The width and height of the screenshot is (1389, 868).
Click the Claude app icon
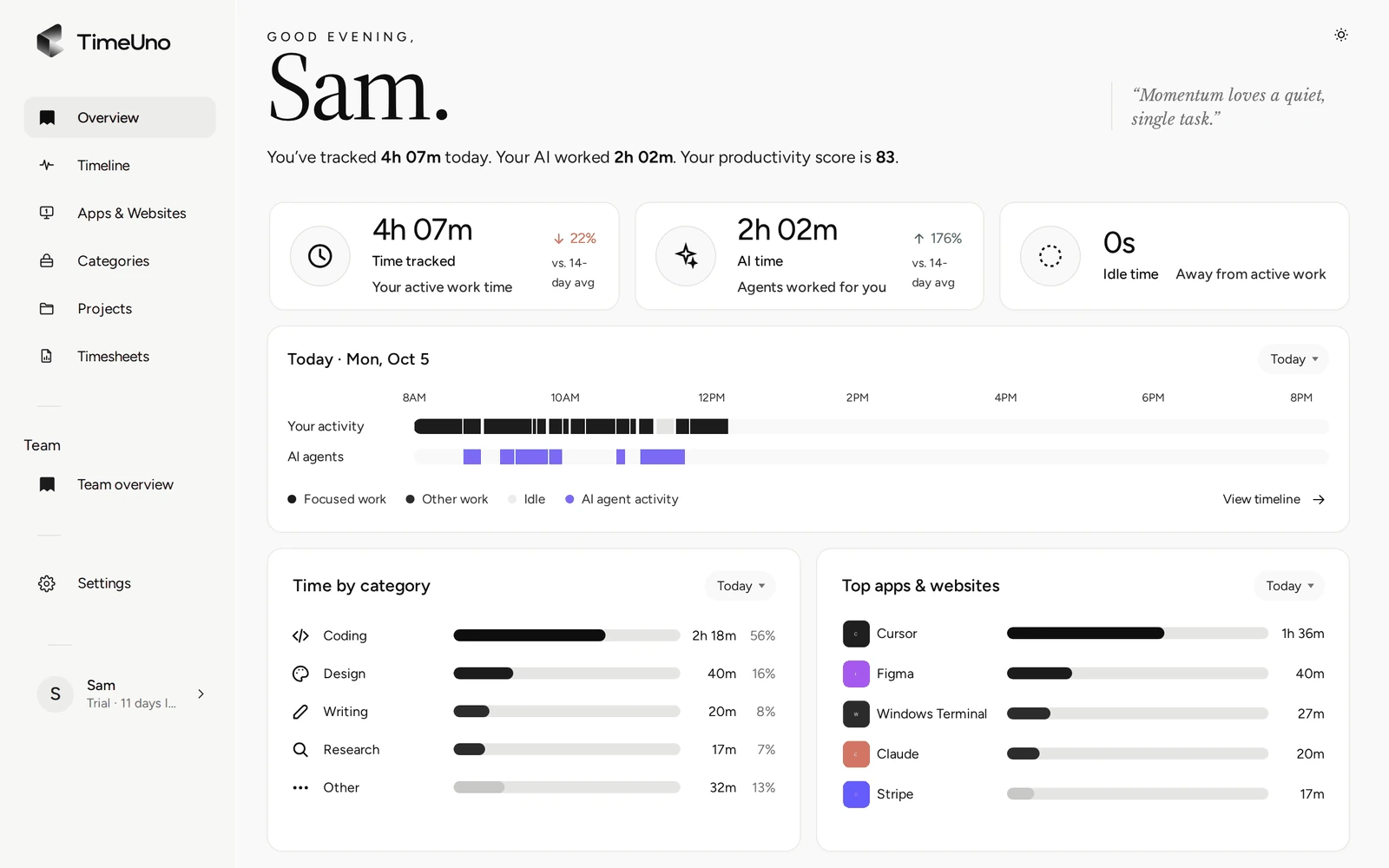[856, 753]
